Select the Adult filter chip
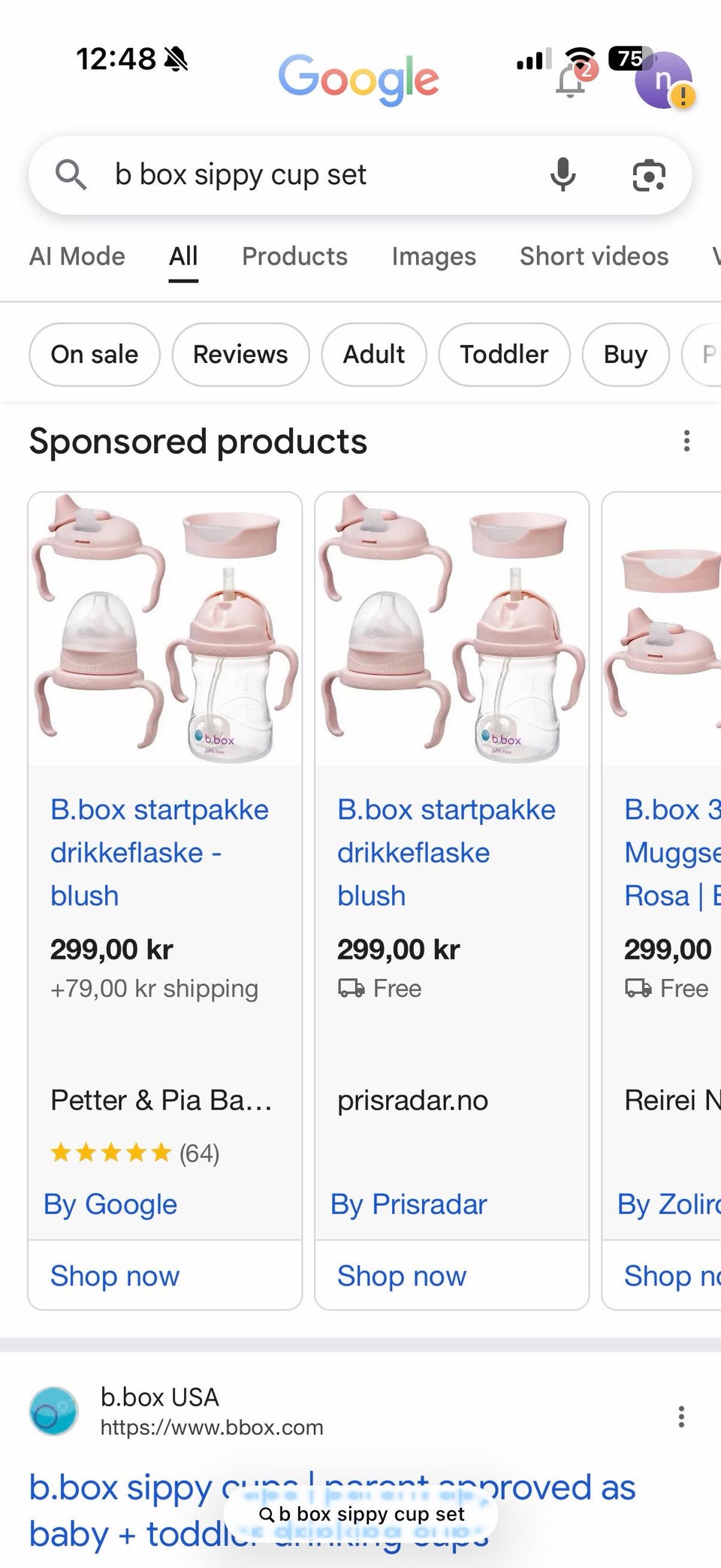Viewport: 721px width, 1568px height. tap(374, 355)
